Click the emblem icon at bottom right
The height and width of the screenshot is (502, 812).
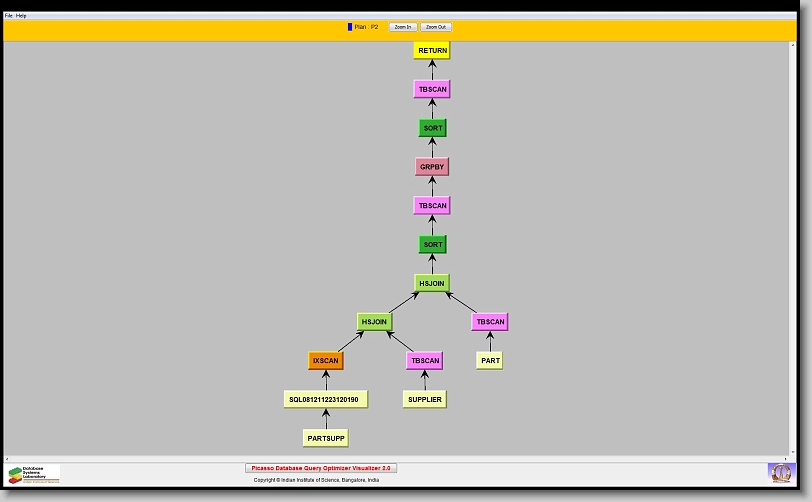click(779, 472)
